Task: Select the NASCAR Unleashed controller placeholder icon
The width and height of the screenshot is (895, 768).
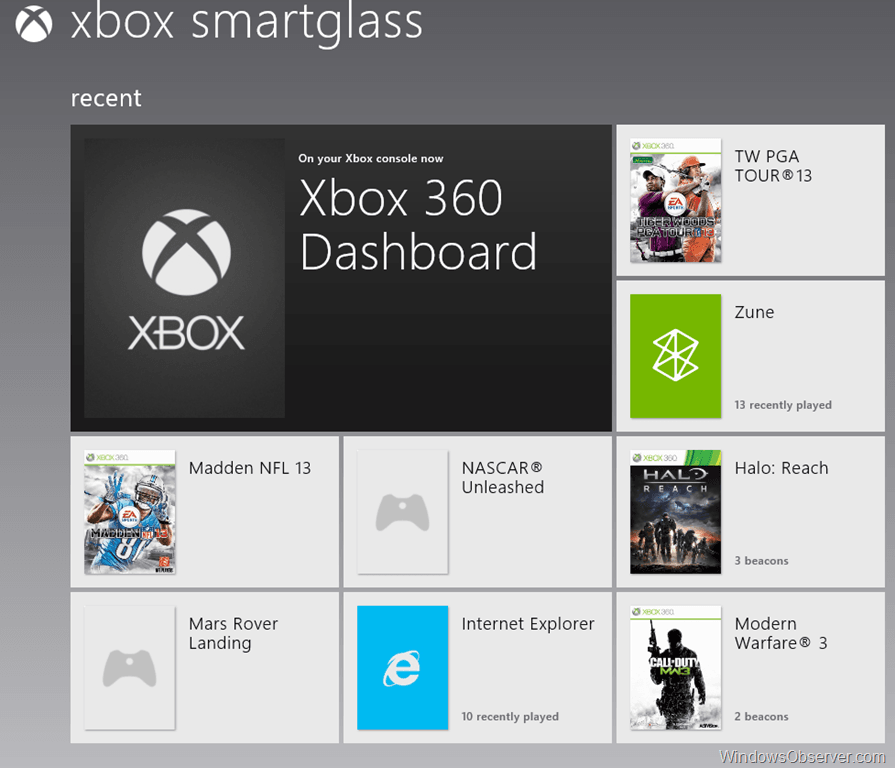Action: click(x=402, y=512)
